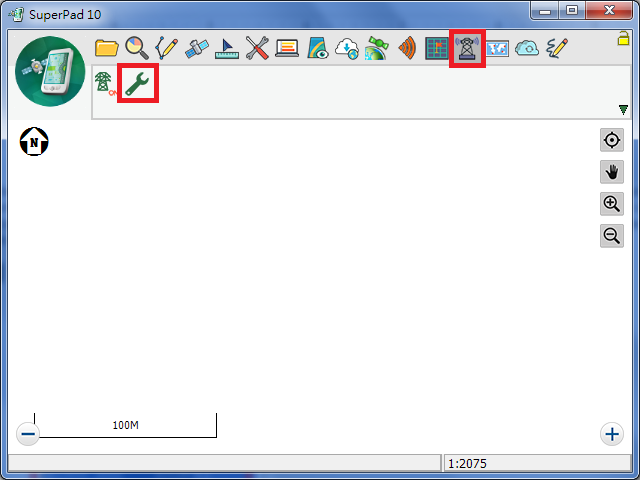640x480 pixels.
Task: Click the zoom in magnifier button
Action: point(612,204)
